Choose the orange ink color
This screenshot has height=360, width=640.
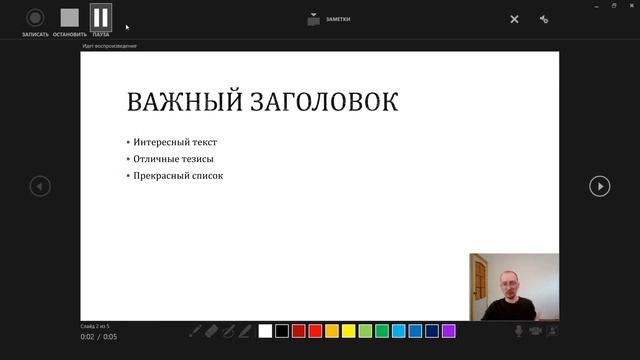pos(332,331)
